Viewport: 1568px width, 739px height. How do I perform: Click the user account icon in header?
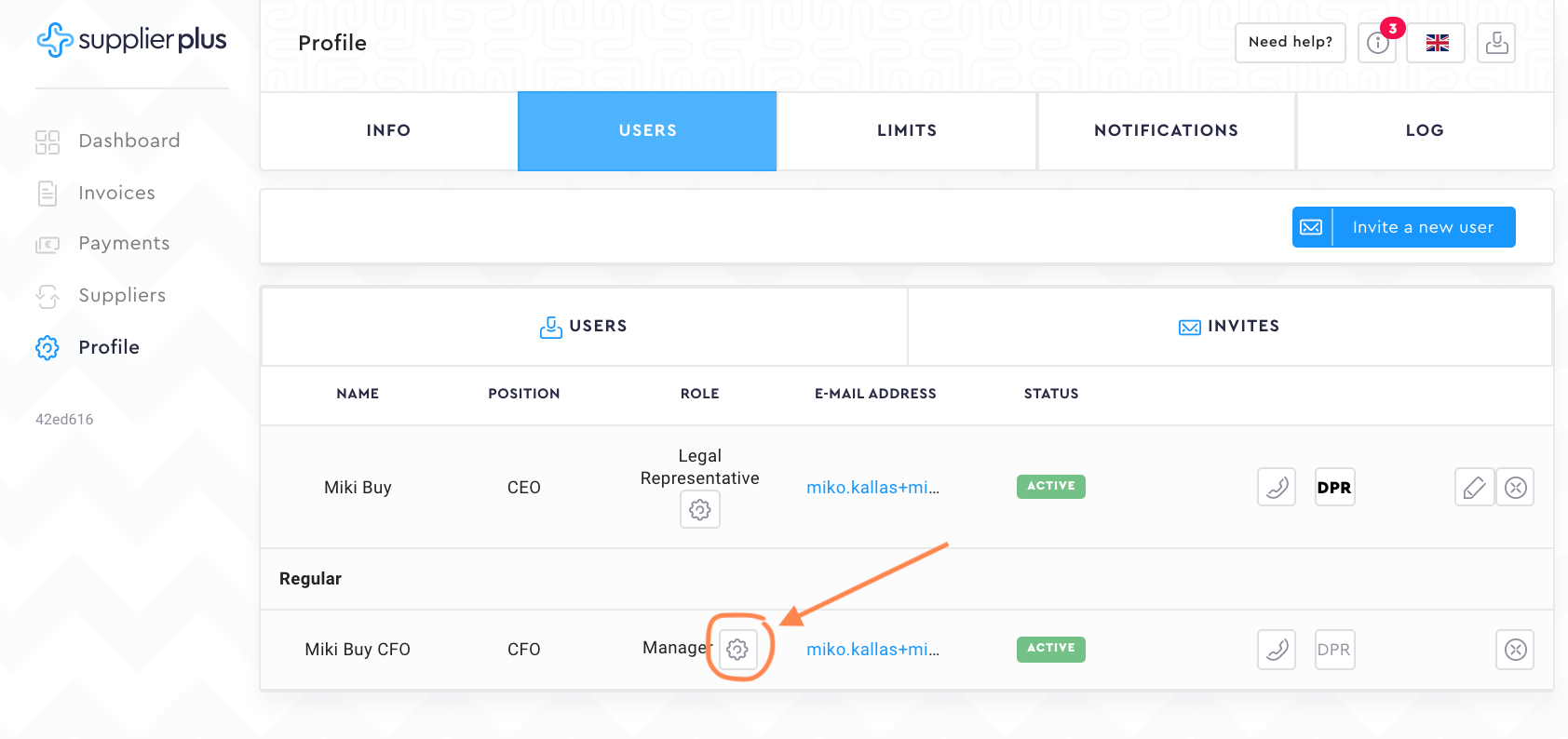coord(1496,43)
